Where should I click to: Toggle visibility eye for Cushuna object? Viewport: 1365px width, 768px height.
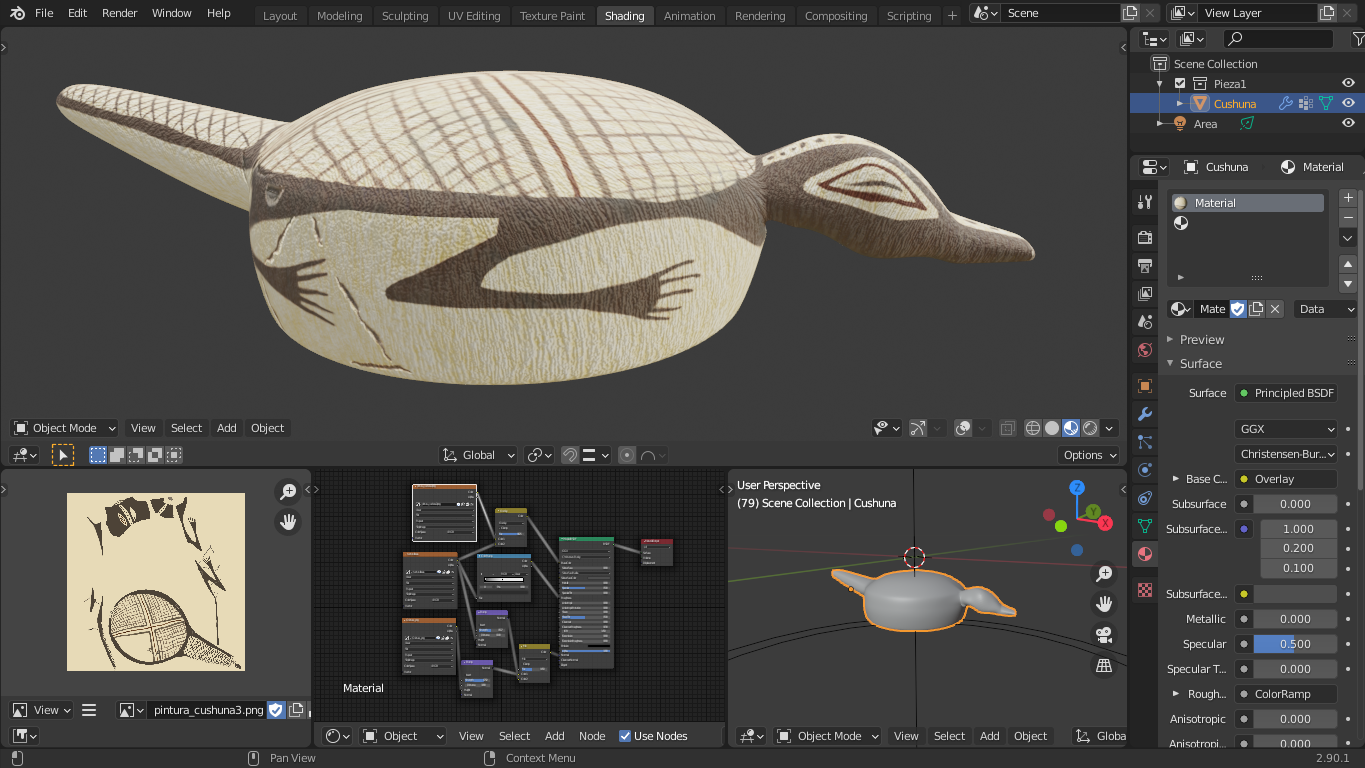pos(1348,103)
